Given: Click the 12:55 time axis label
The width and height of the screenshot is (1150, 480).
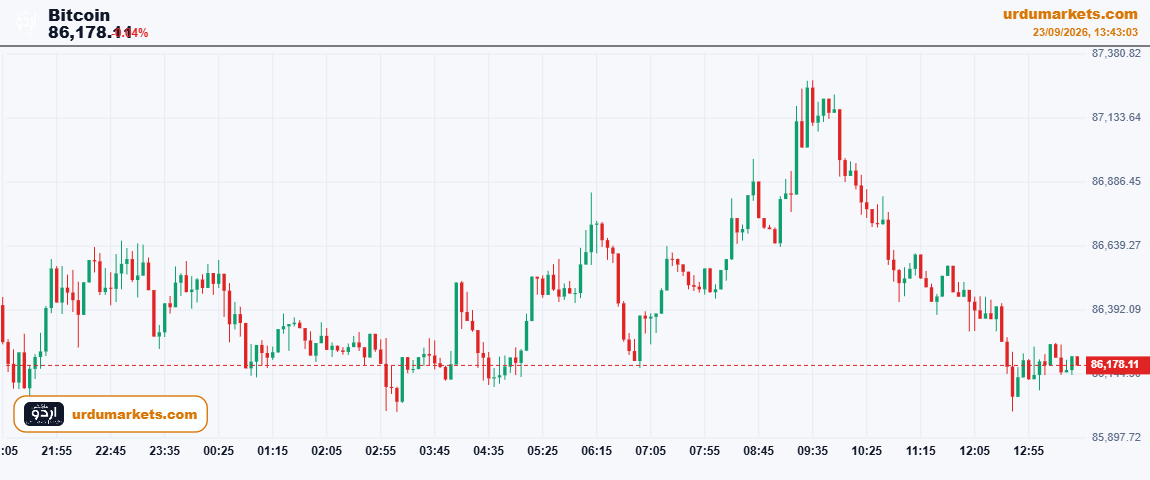Looking at the screenshot, I should click(1028, 450).
